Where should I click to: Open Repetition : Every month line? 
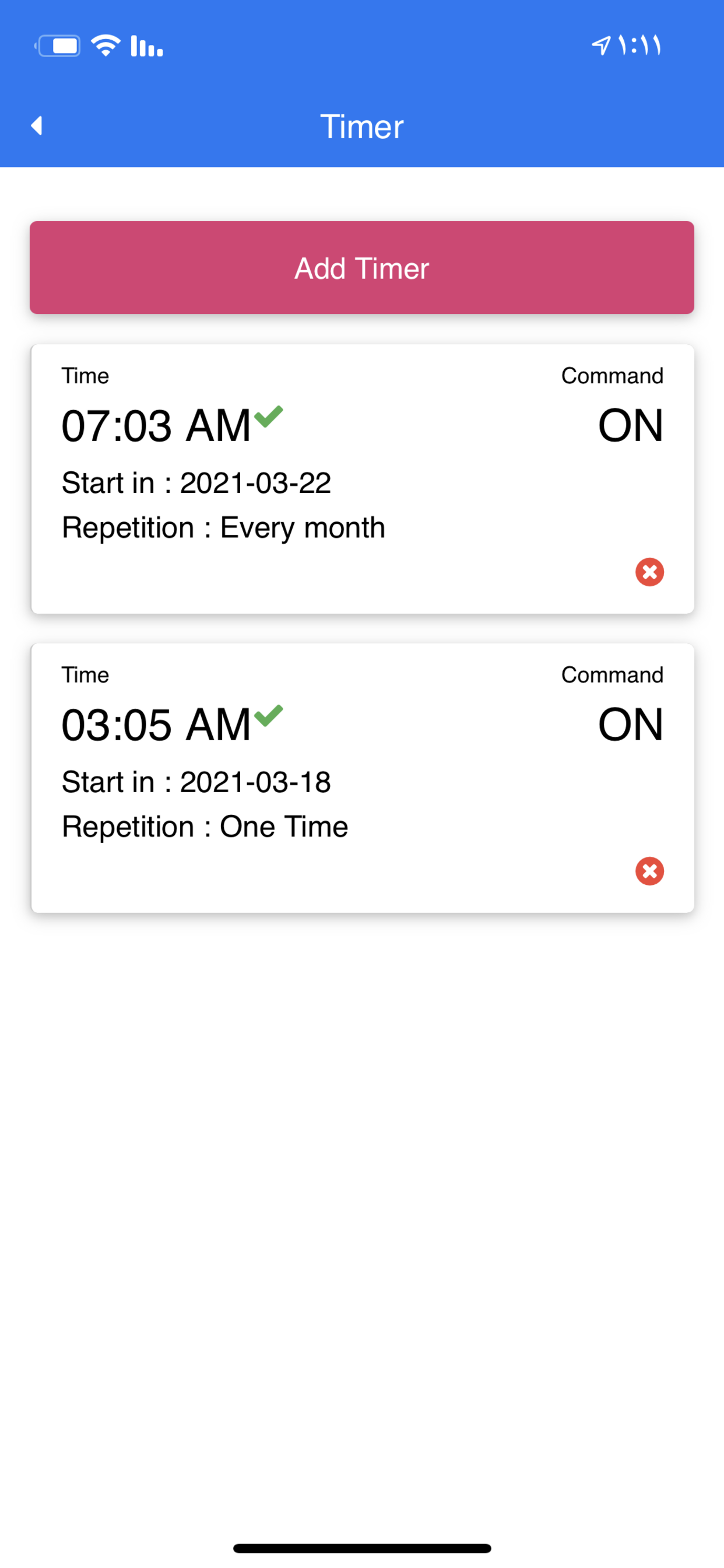[x=223, y=528]
